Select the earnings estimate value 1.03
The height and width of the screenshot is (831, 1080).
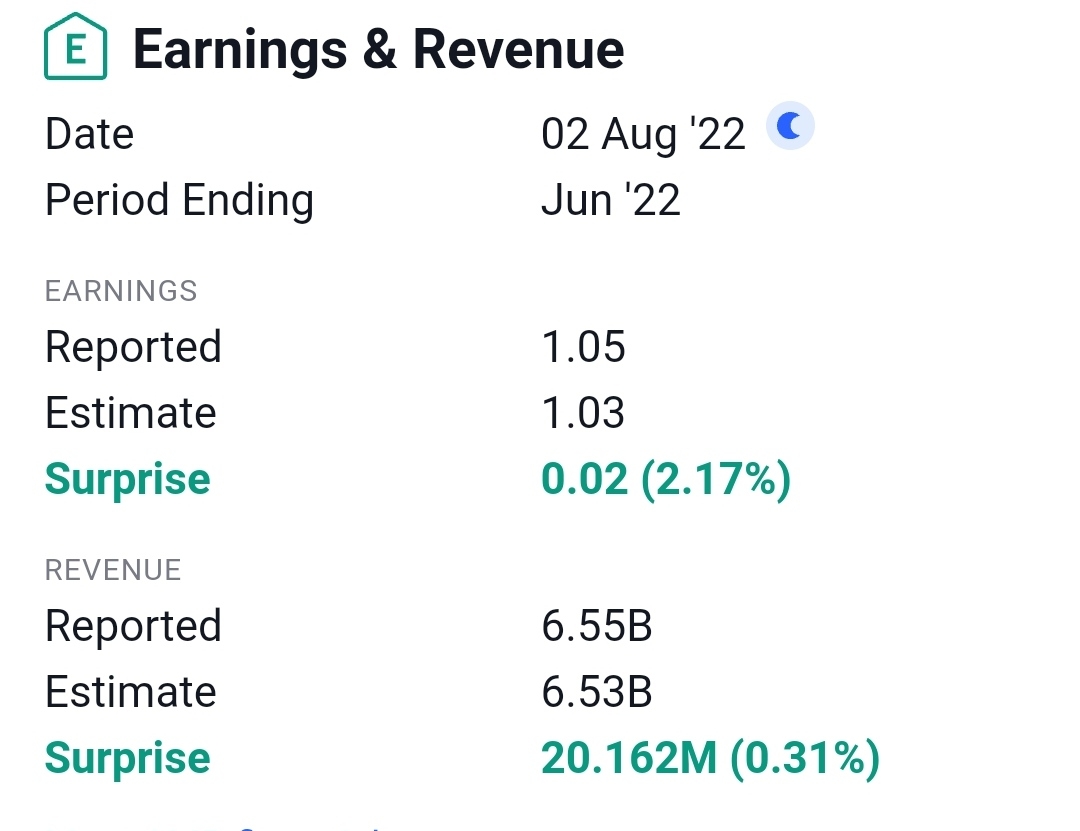point(583,413)
